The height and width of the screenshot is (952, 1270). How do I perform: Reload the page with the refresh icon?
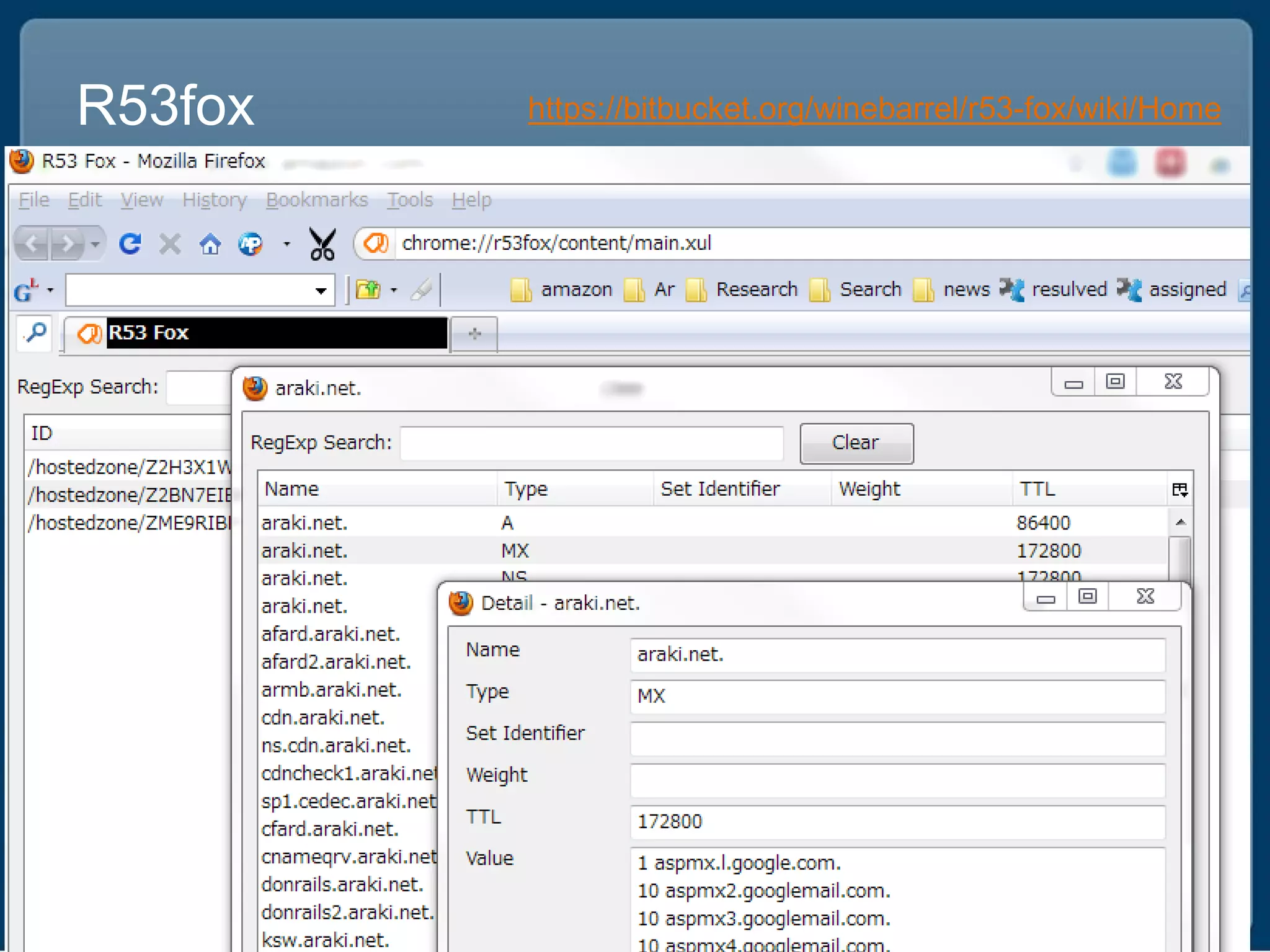point(130,244)
